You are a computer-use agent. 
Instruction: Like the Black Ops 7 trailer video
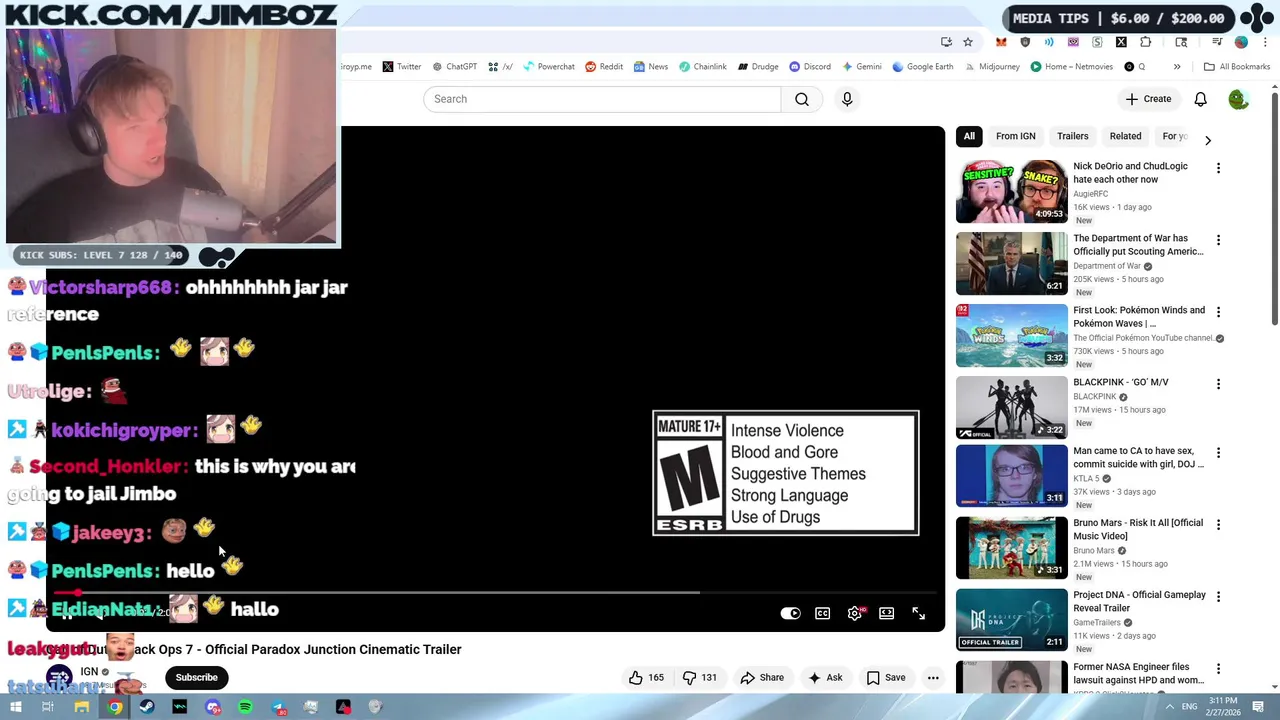[646, 677]
